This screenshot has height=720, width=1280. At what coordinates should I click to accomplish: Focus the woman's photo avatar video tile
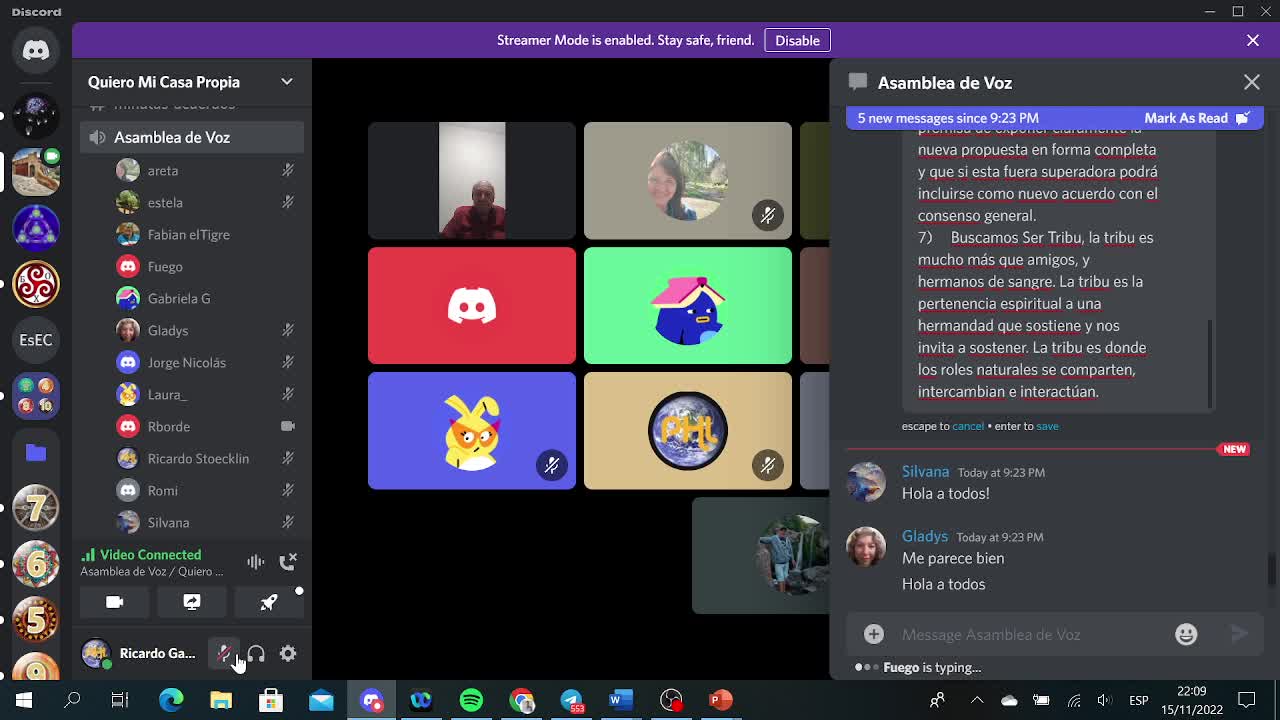[688, 181]
